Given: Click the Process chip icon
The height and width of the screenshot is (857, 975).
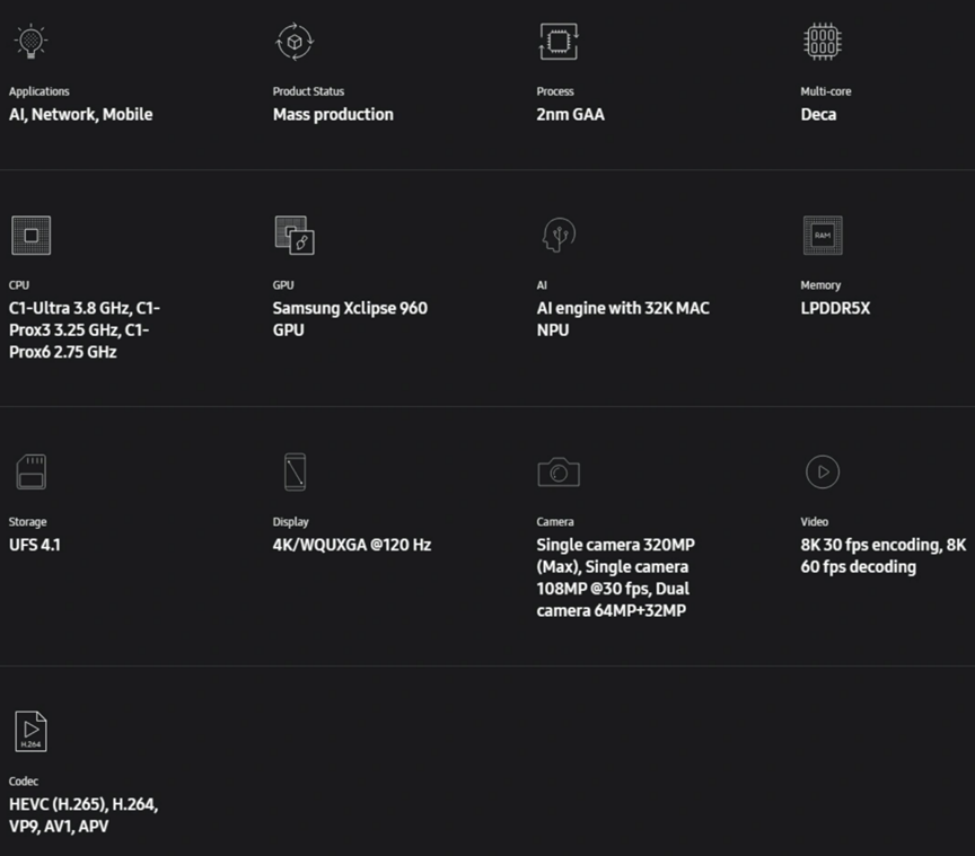Looking at the screenshot, I should [x=559, y=41].
